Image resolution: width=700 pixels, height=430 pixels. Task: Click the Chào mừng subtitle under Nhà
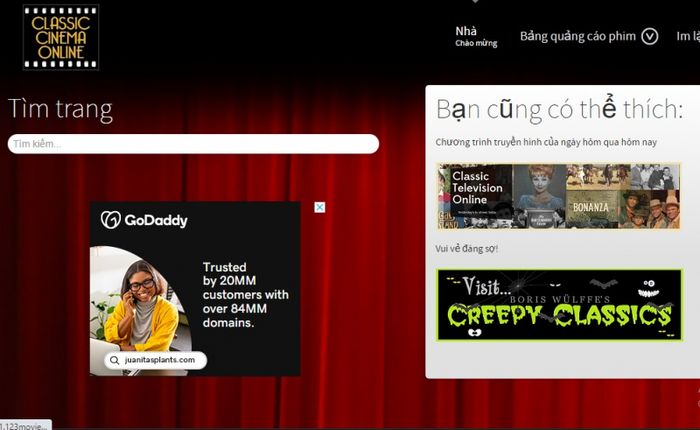476,43
